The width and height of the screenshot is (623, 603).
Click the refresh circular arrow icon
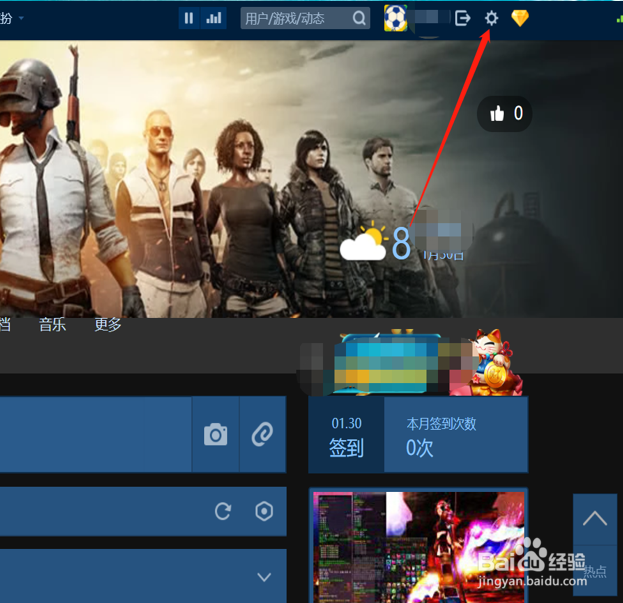223,511
